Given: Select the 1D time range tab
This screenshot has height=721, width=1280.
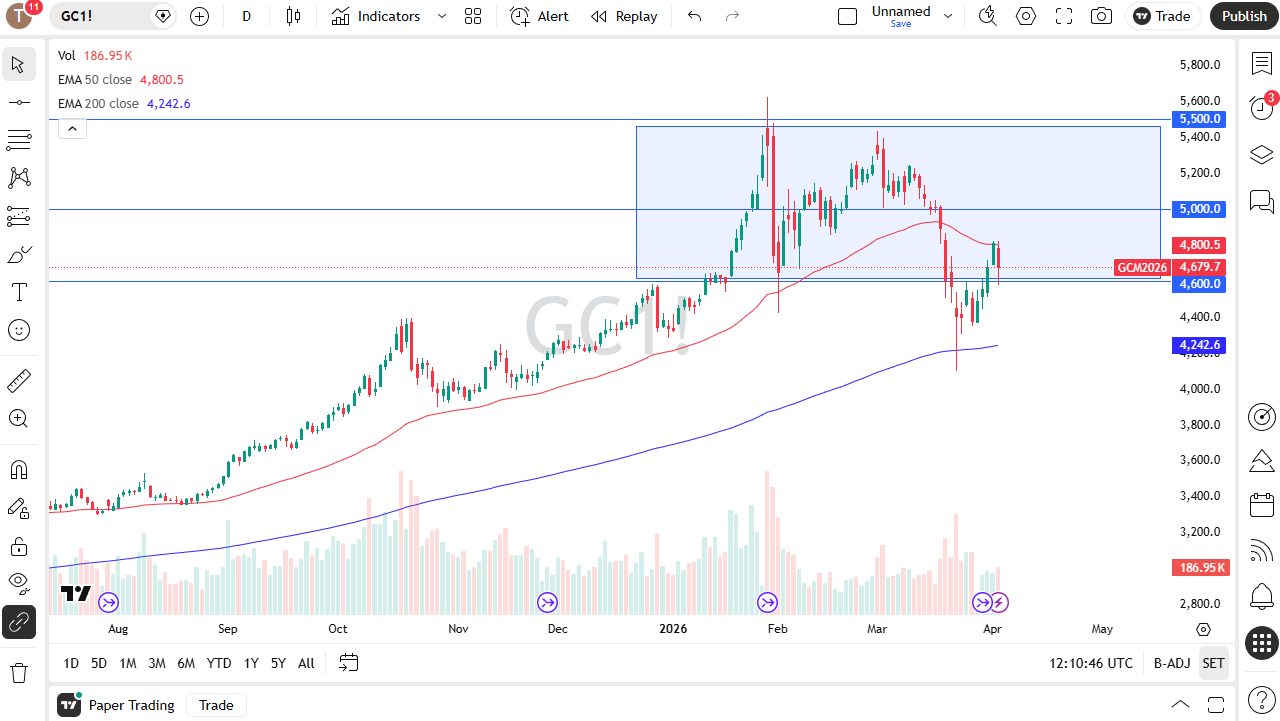Looking at the screenshot, I should [x=71, y=663].
